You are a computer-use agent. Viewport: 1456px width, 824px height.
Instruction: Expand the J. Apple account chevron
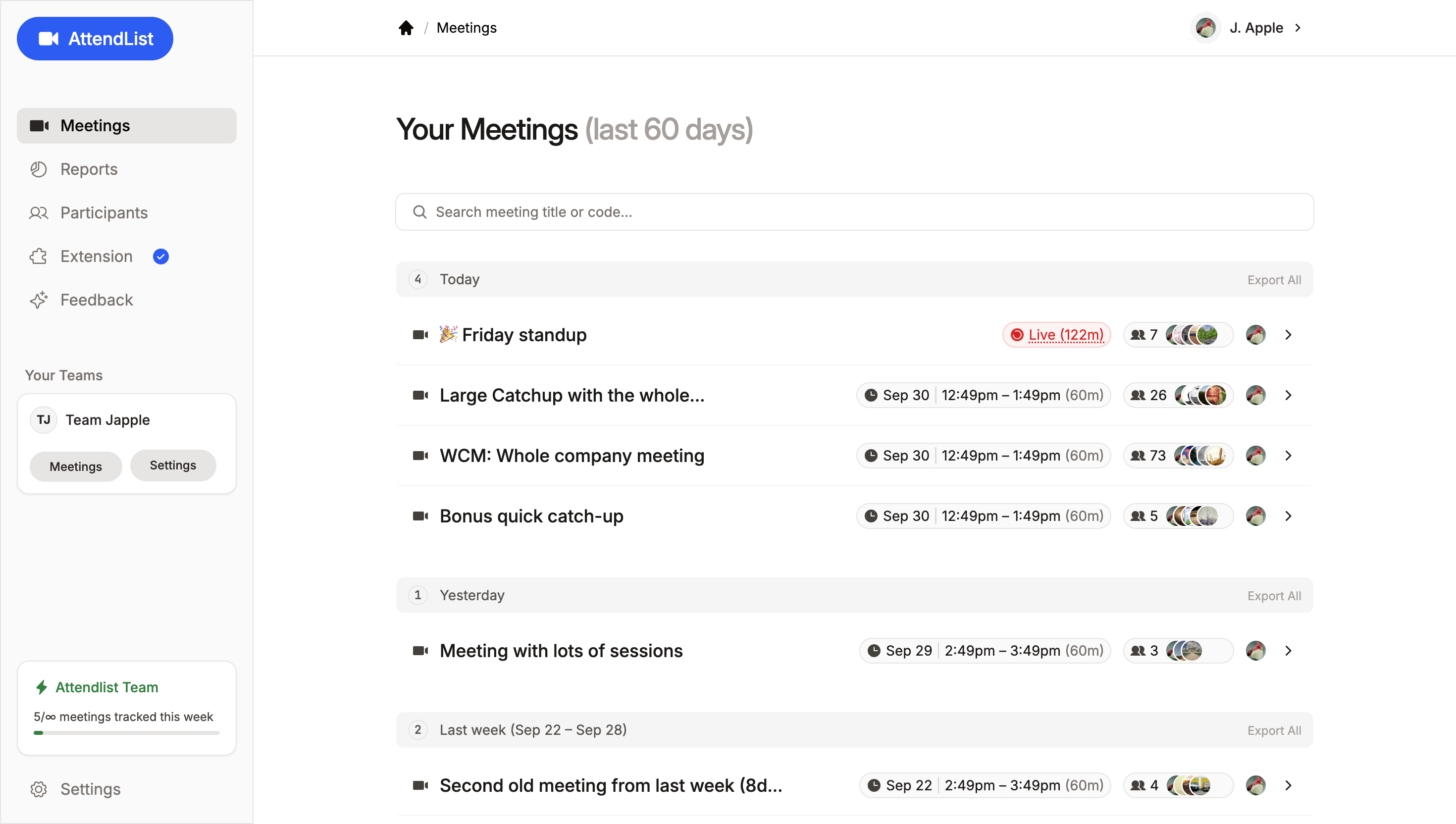pyautogui.click(x=1298, y=28)
